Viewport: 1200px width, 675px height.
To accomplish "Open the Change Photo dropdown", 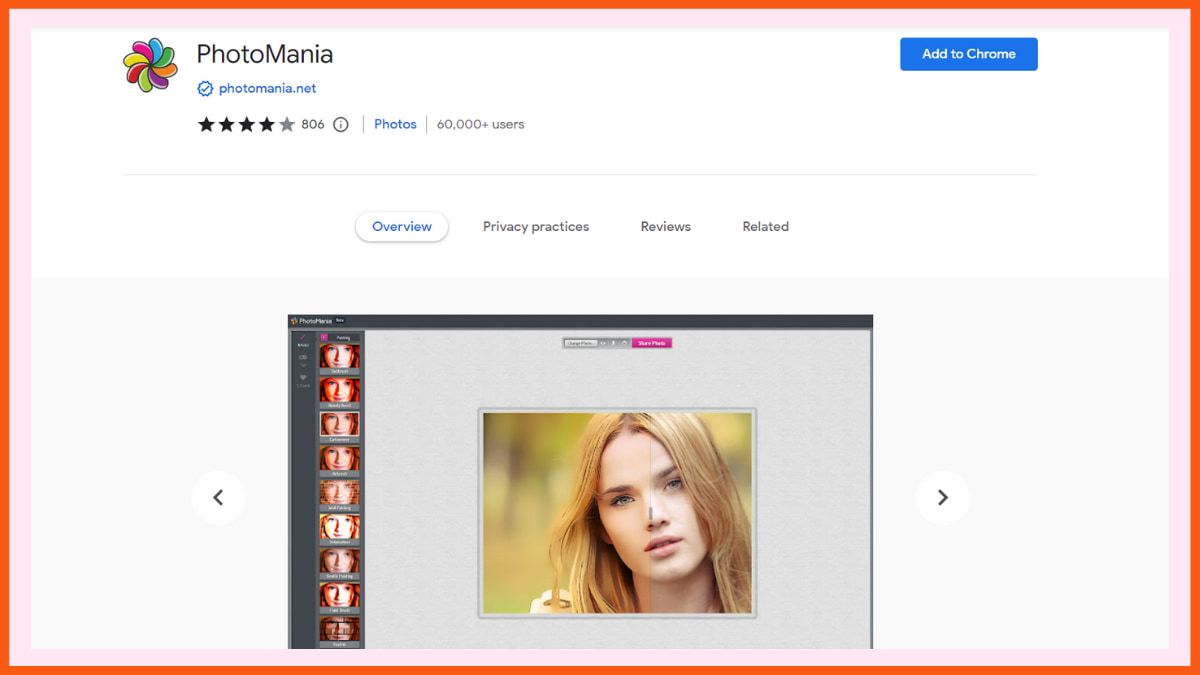I will [582, 344].
